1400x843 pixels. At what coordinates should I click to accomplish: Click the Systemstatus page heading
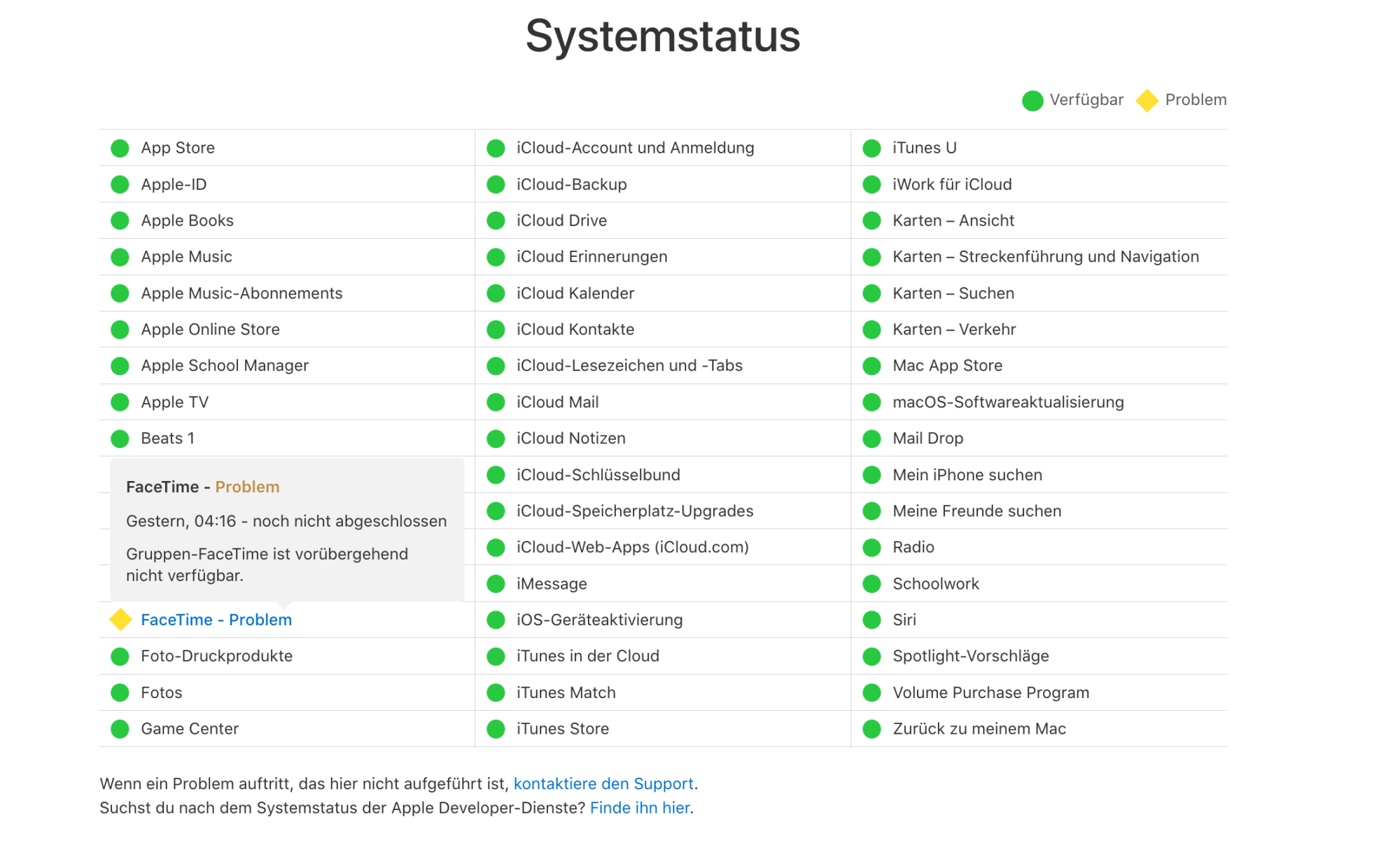click(x=662, y=36)
